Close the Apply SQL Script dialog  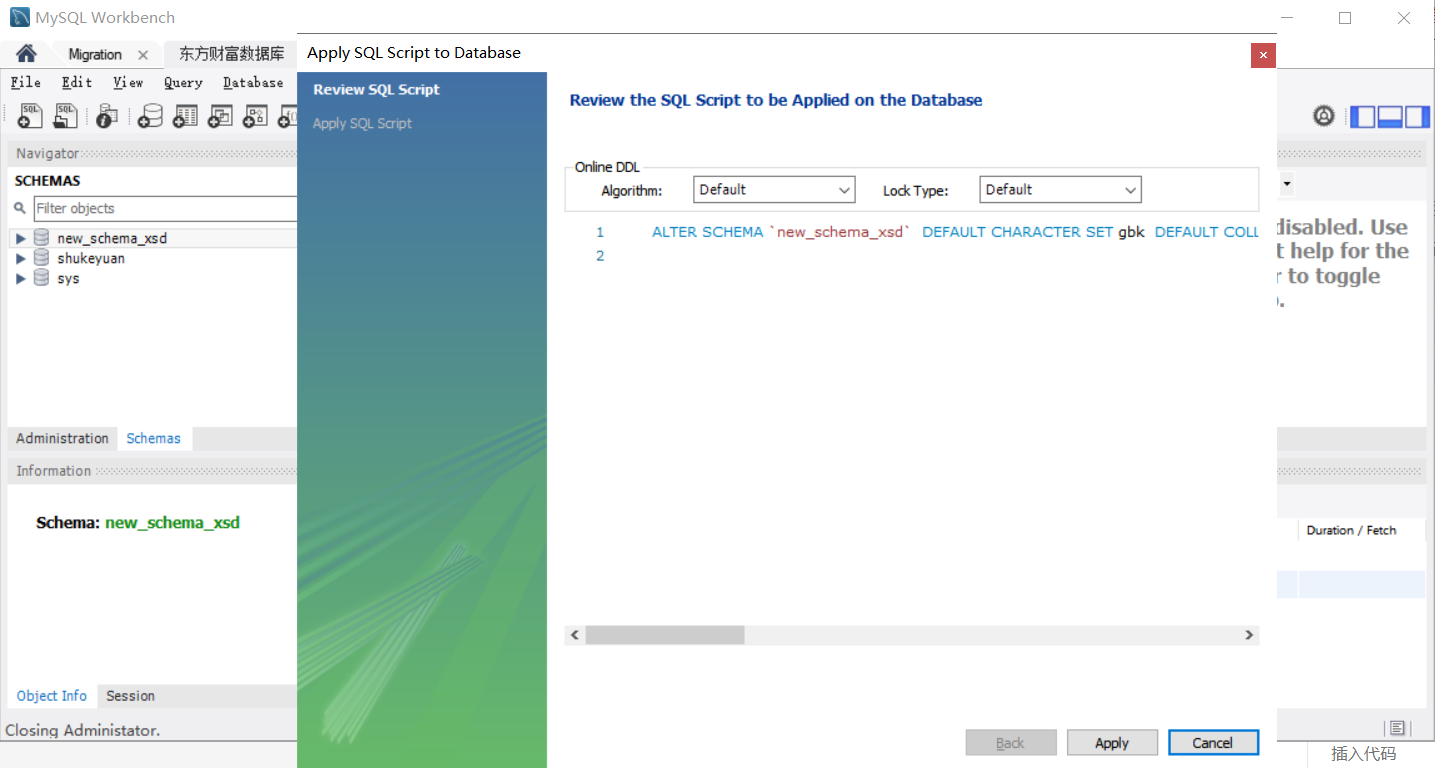coord(1263,55)
